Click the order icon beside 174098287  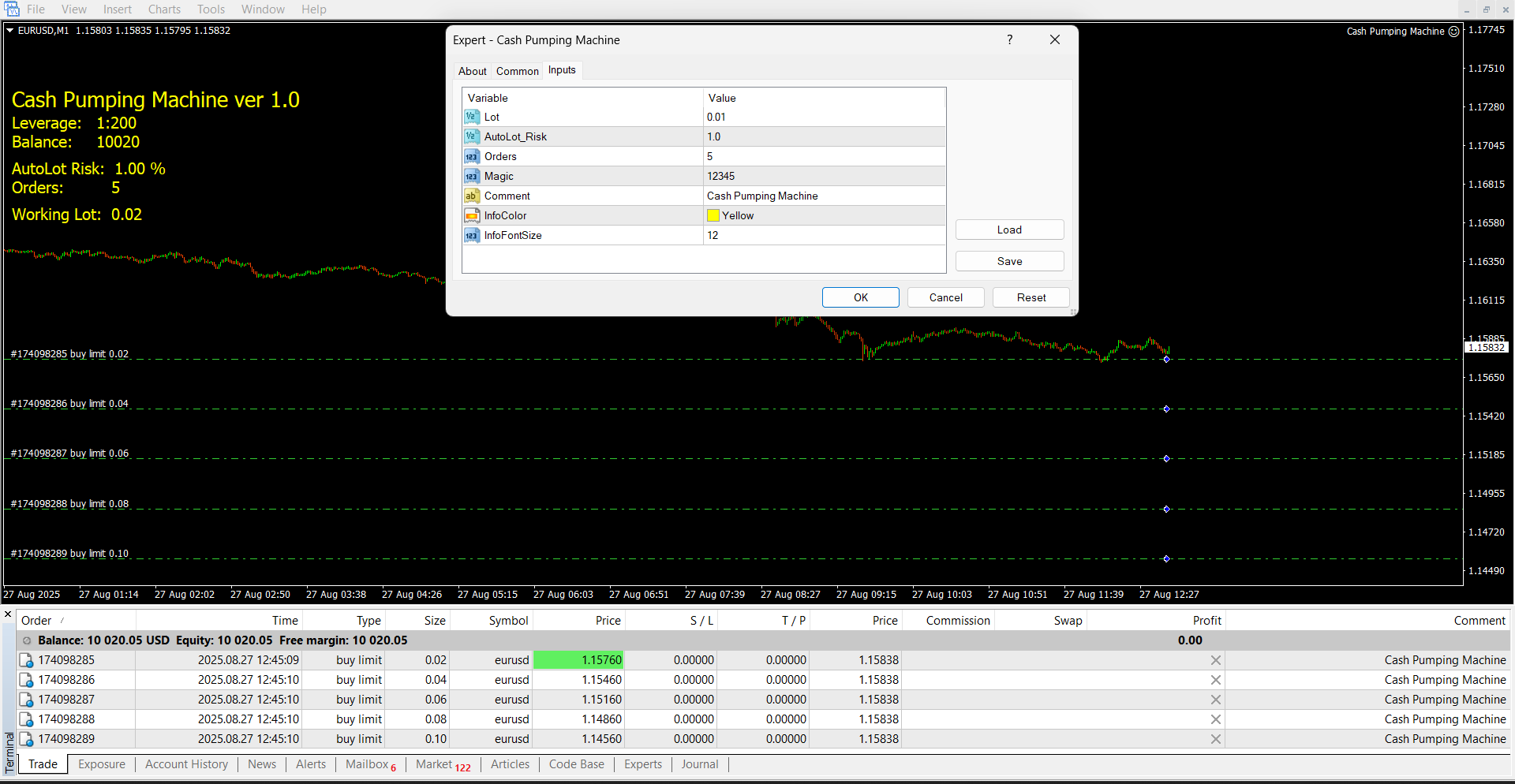pyautogui.click(x=27, y=700)
